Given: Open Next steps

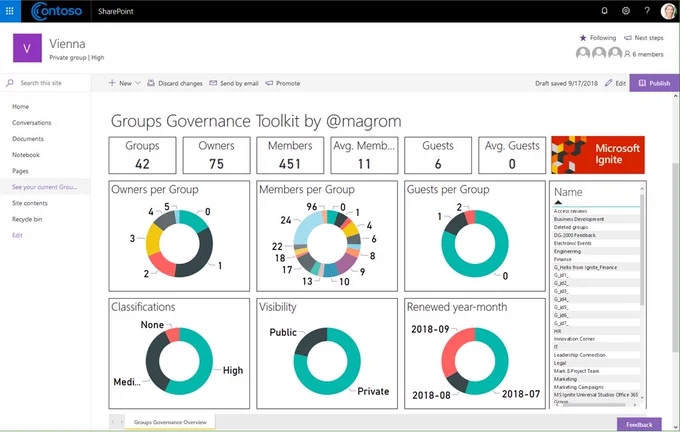Looking at the screenshot, I should click(644, 38).
